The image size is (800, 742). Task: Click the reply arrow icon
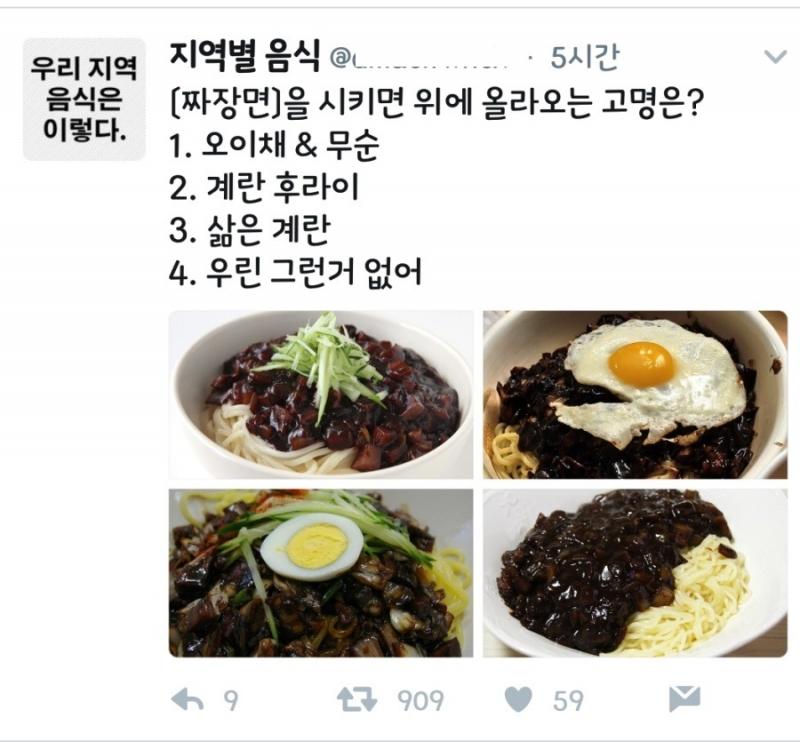click(187, 700)
